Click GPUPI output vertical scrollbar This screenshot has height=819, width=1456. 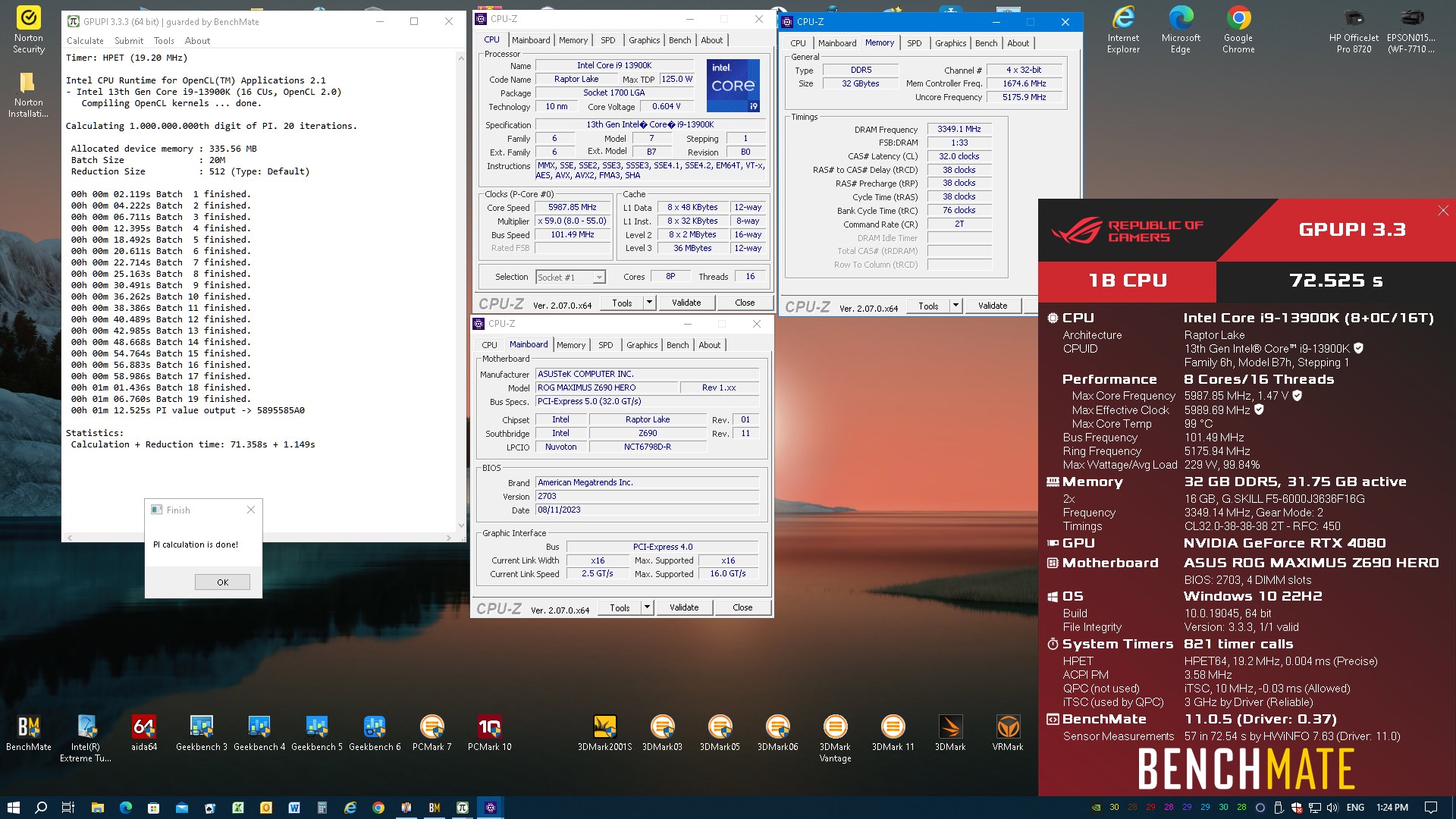coord(461,291)
